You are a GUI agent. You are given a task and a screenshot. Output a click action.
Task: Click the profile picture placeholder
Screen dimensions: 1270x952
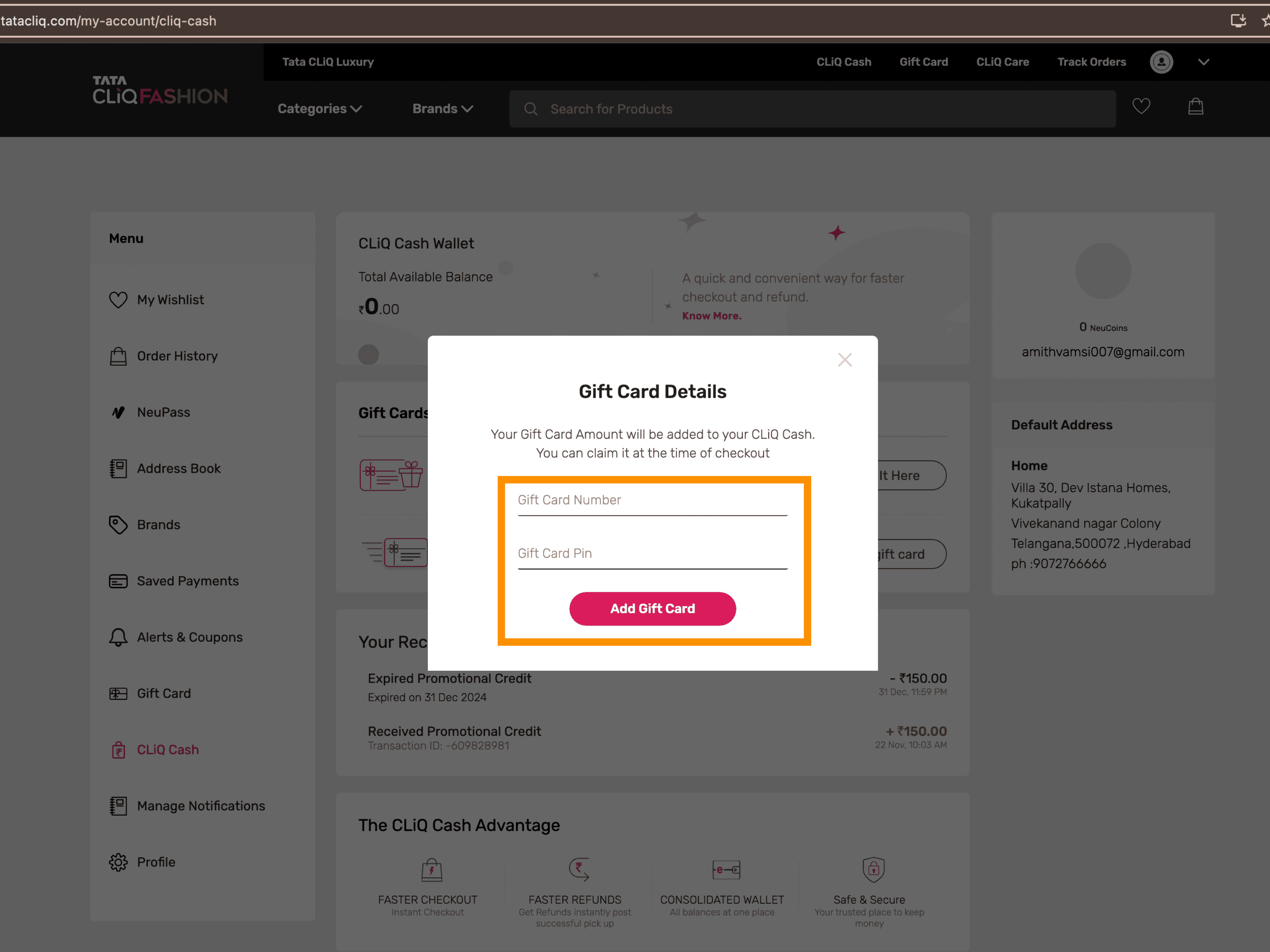[1103, 271]
